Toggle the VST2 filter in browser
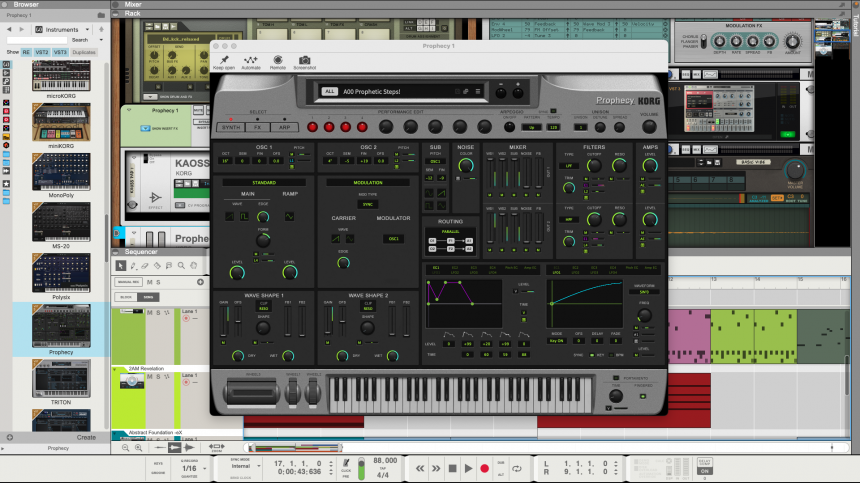 click(42, 52)
